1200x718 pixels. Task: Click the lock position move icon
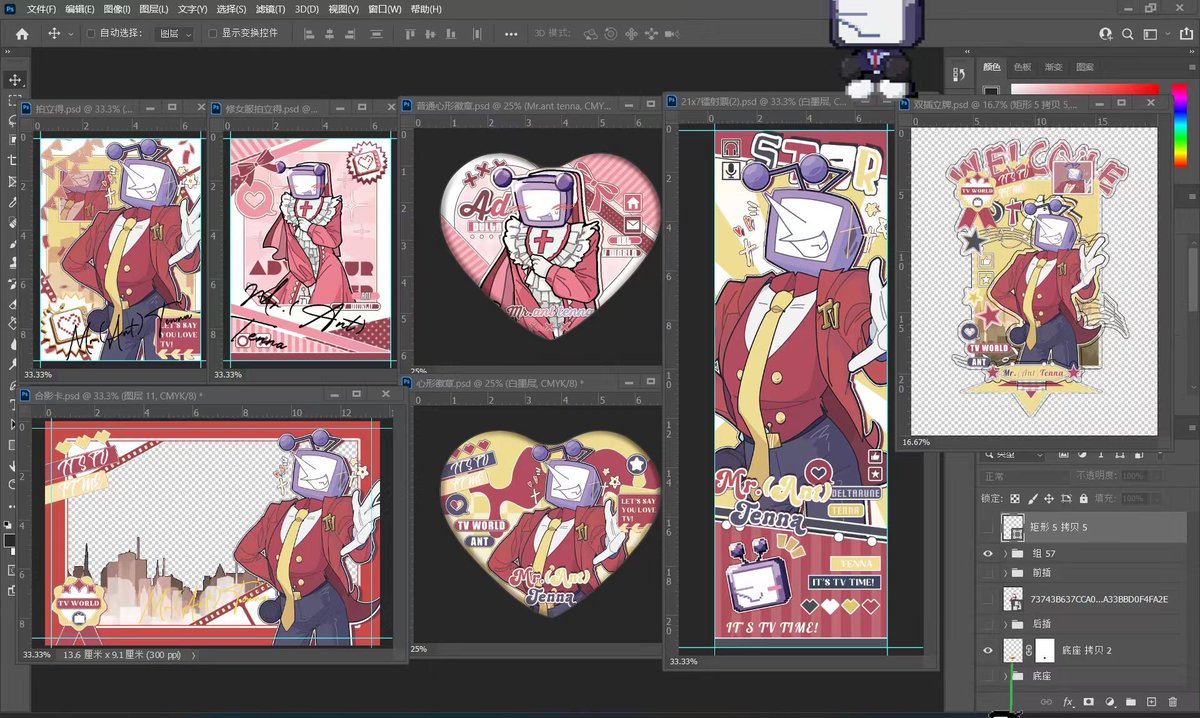1049,498
